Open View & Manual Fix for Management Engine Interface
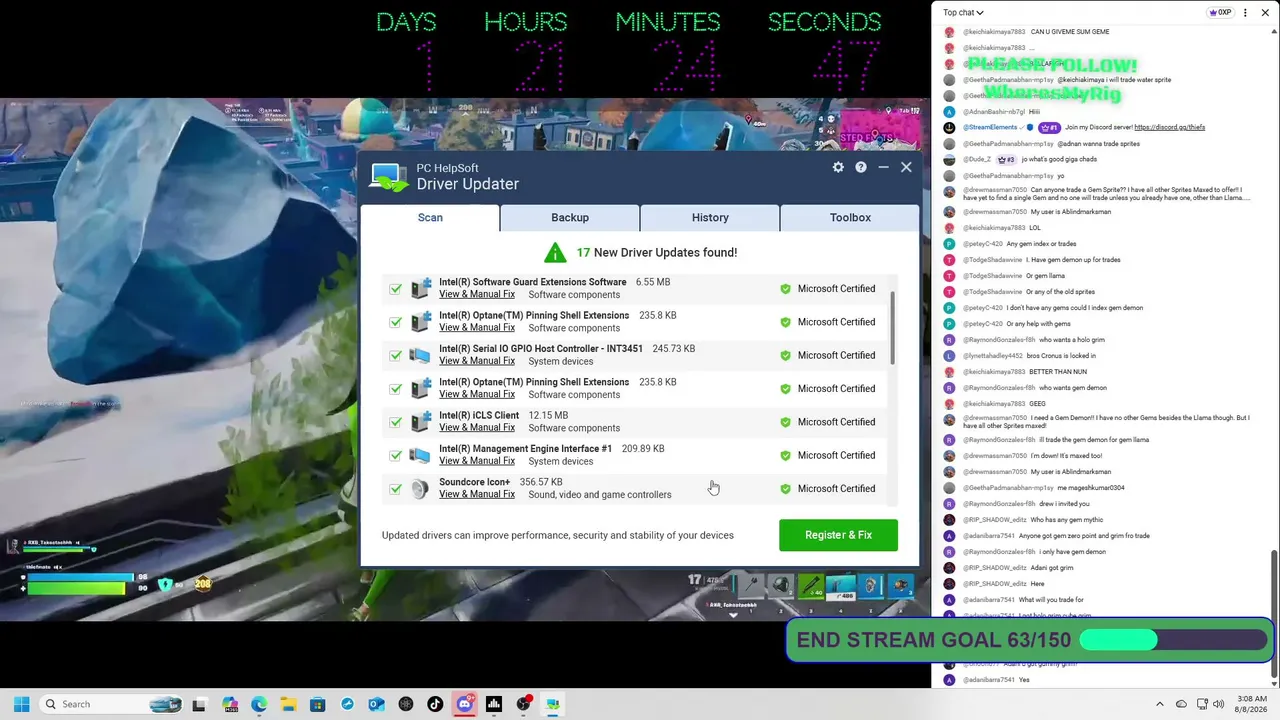Viewport: 1280px width, 720px height. 477,461
